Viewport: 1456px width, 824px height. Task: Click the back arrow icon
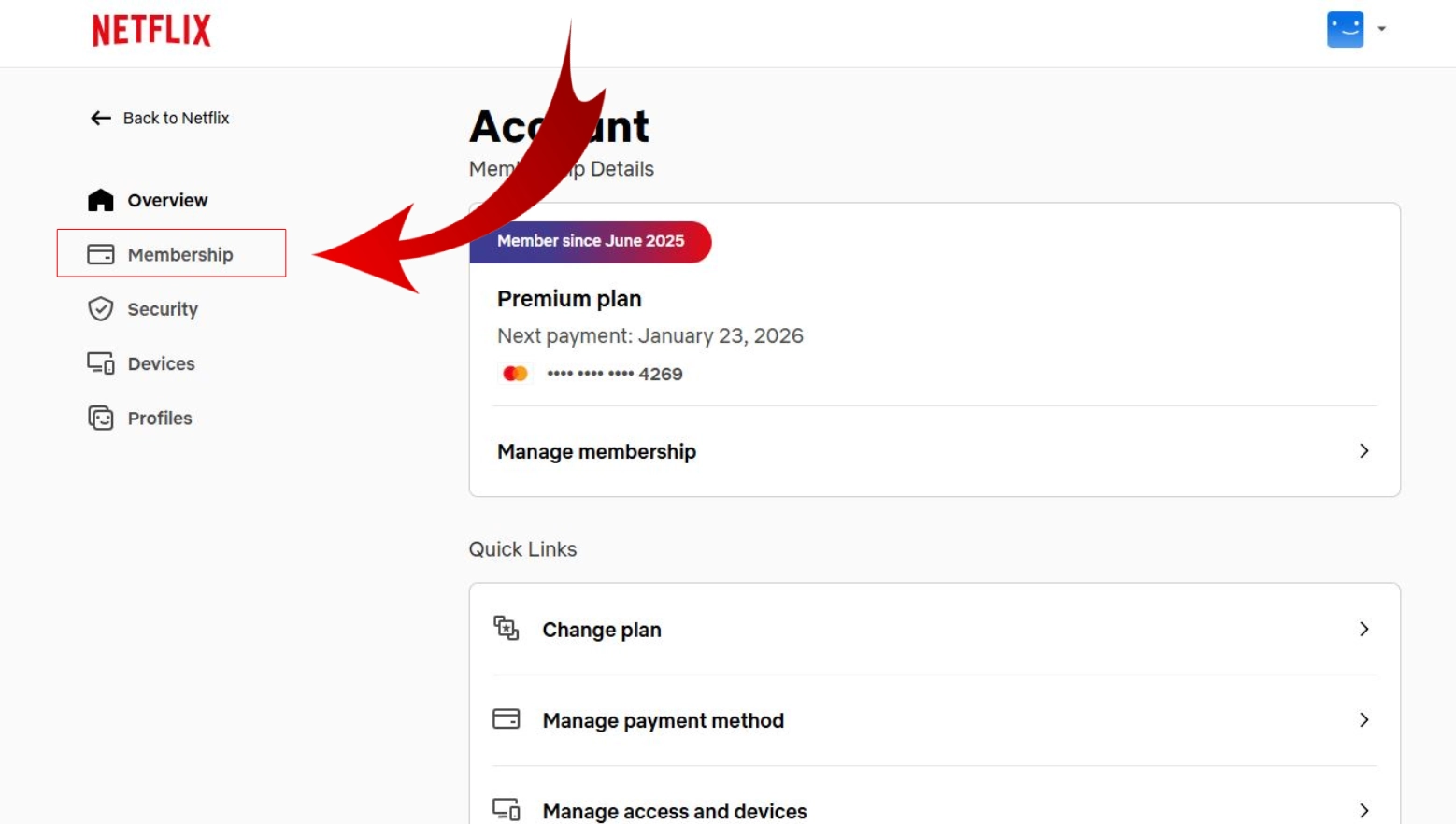(x=100, y=118)
